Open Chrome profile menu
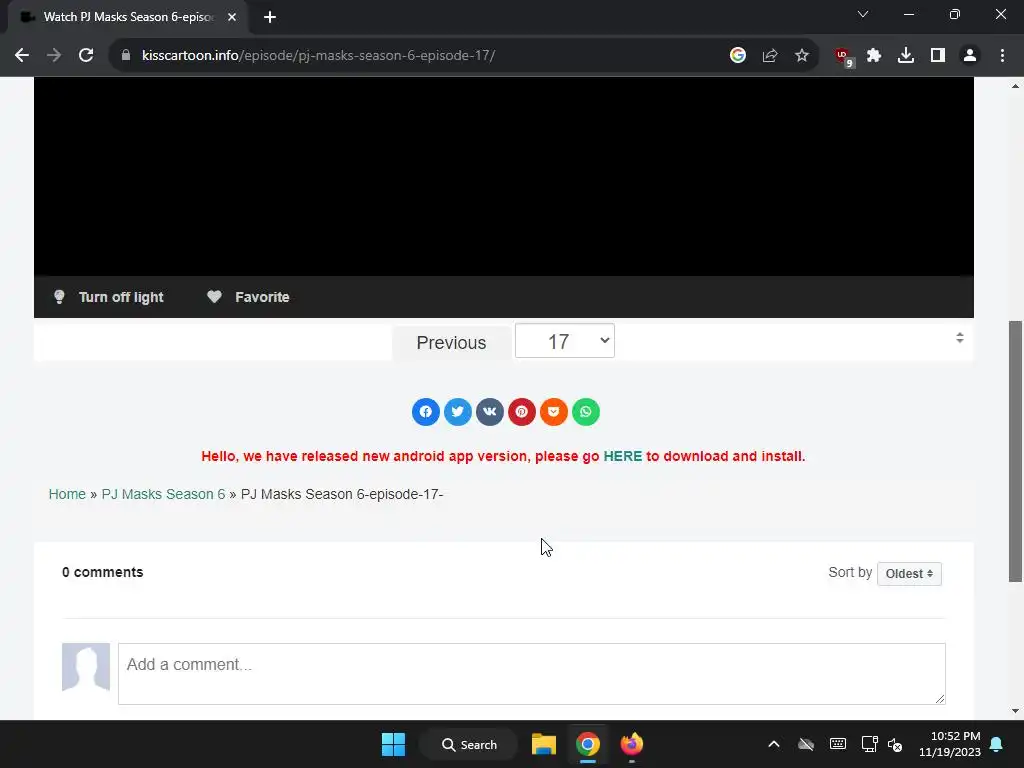This screenshot has height=768, width=1024. (x=970, y=56)
